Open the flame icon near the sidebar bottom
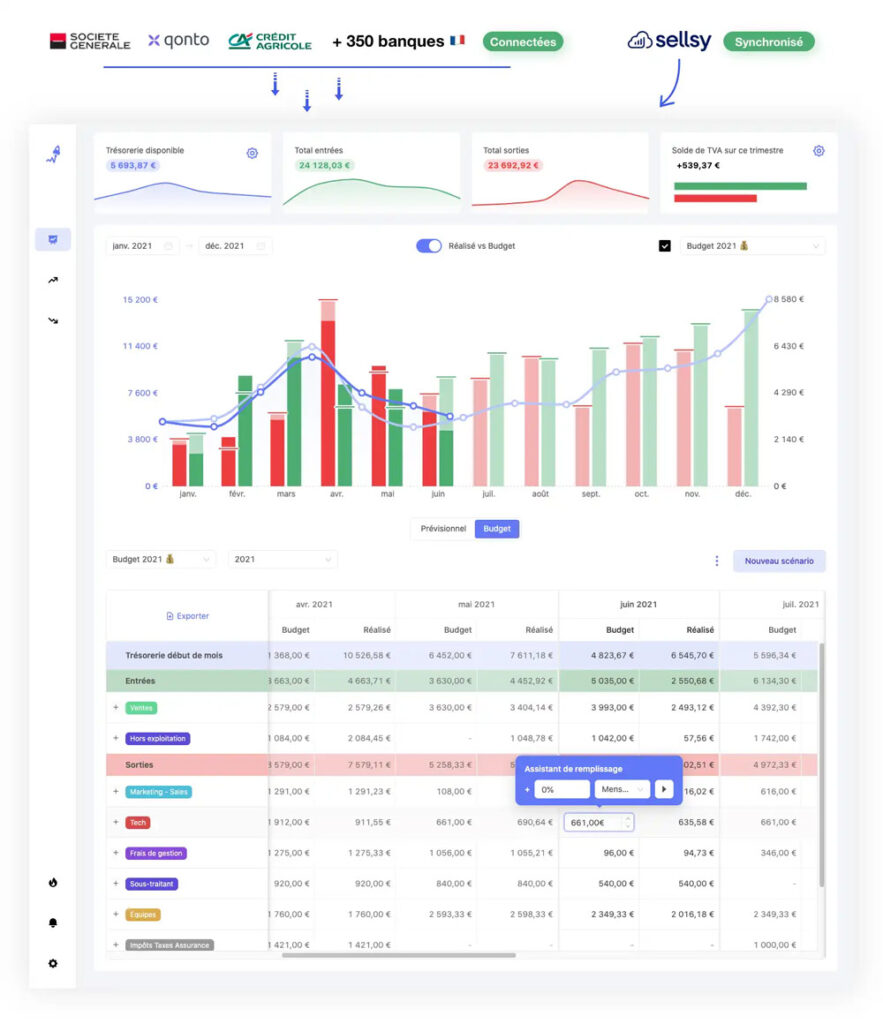883x1024 pixels. 53,884
